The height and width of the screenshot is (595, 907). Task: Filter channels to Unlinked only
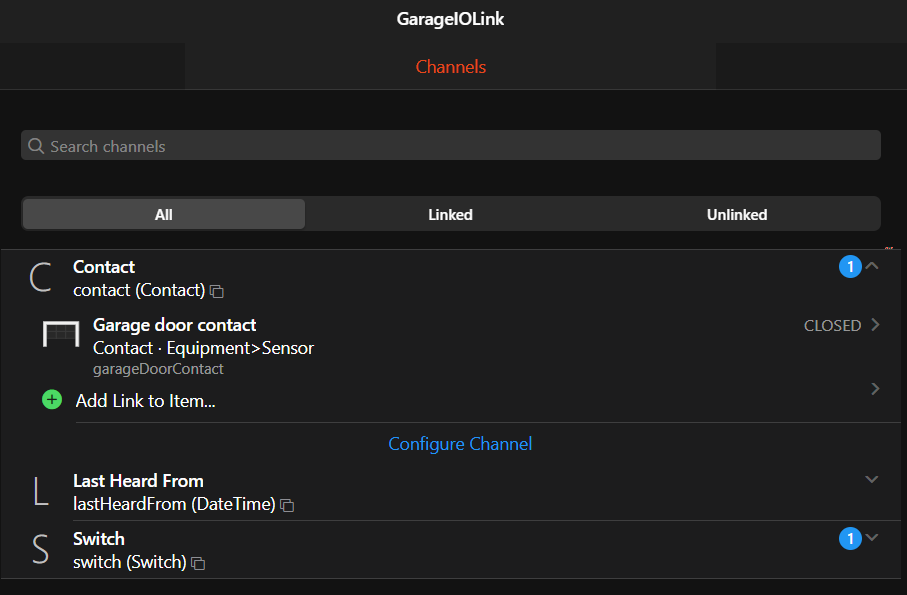point(737,214)
